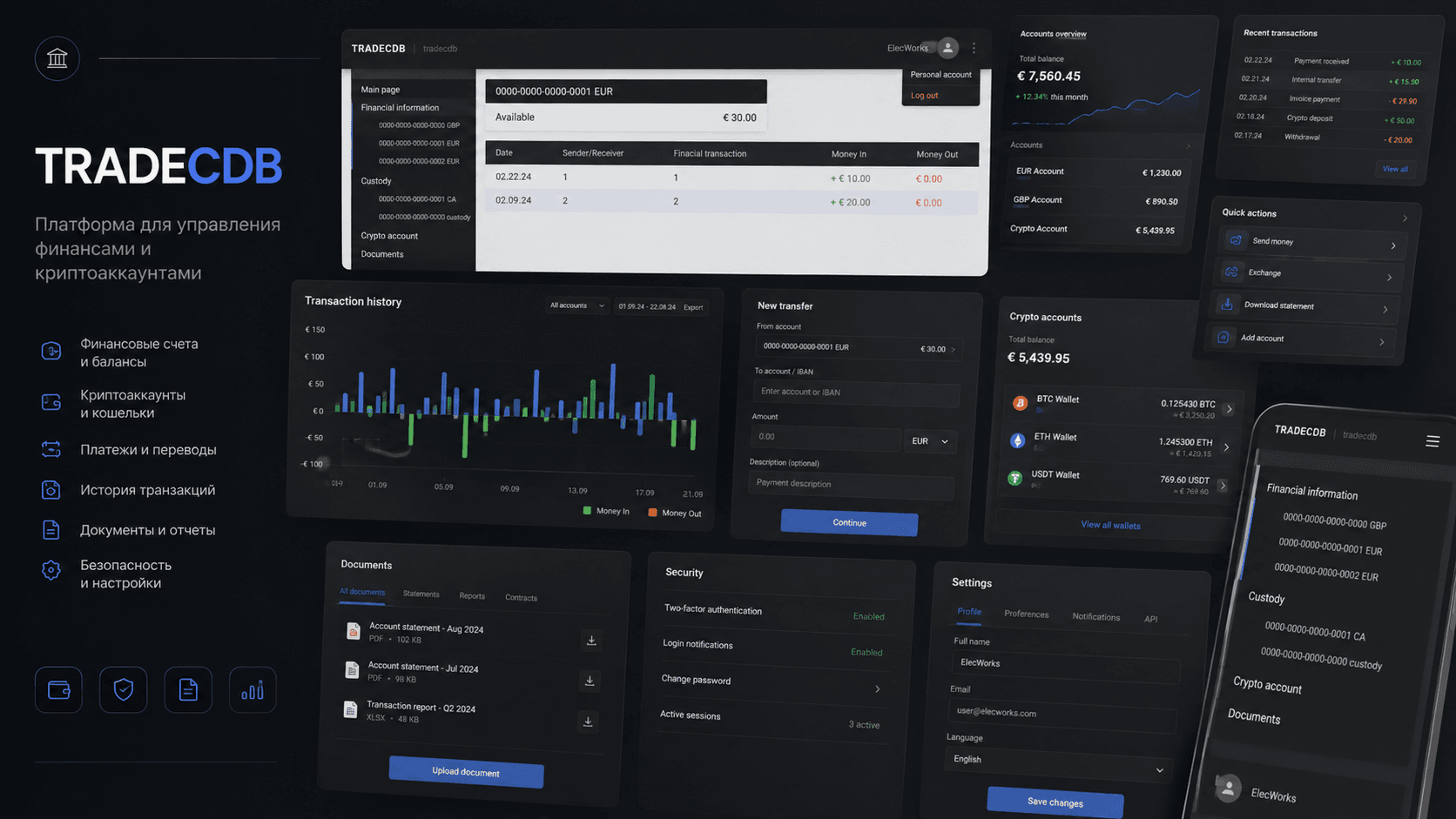1456x819 pixels.
Task: Click the ElecWorks avatar on the phone
Action: point(1228,788)
